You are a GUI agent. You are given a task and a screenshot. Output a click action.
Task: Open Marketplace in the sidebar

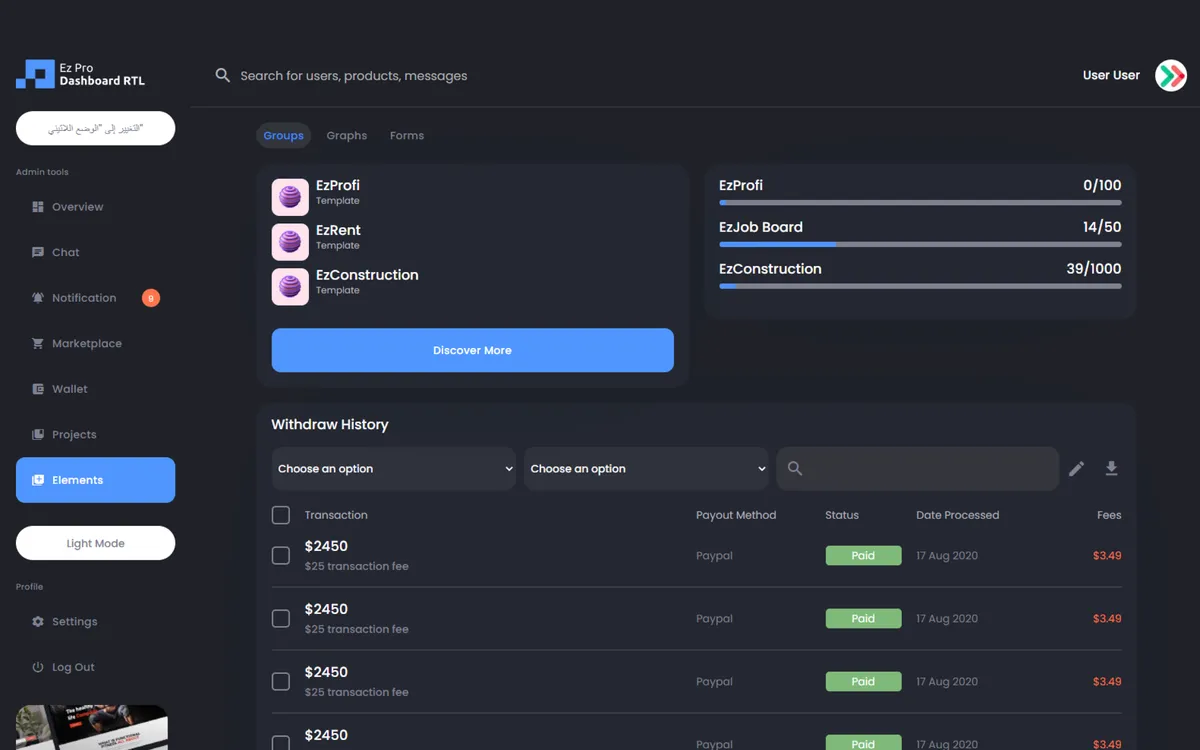tap(95, 343)
